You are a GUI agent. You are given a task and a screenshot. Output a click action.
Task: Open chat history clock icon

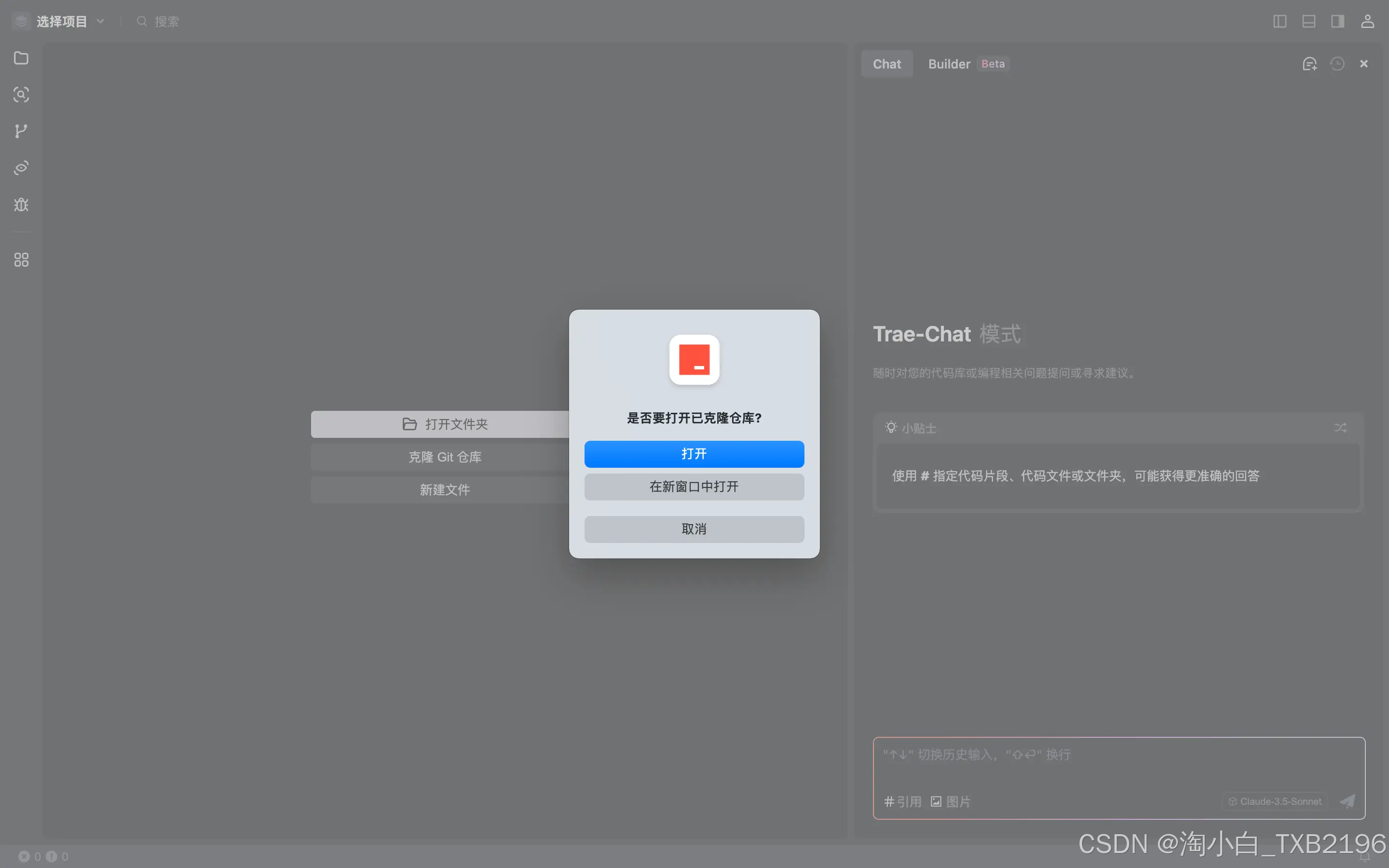point(1337,64)
